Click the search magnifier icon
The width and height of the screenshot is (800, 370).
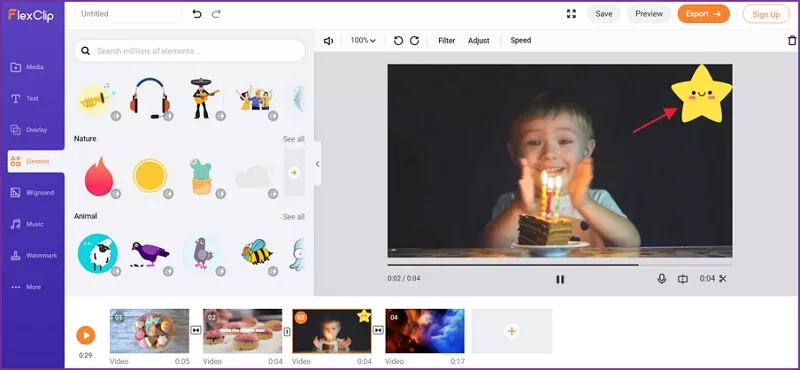pos(86,51)
